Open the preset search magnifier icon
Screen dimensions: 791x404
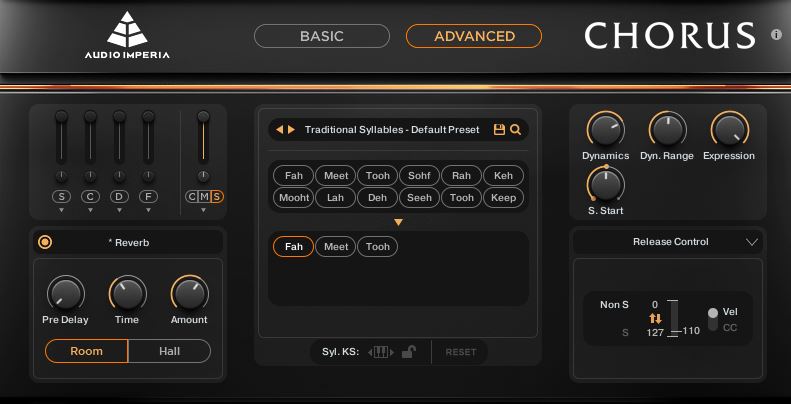tap(515, 130)
